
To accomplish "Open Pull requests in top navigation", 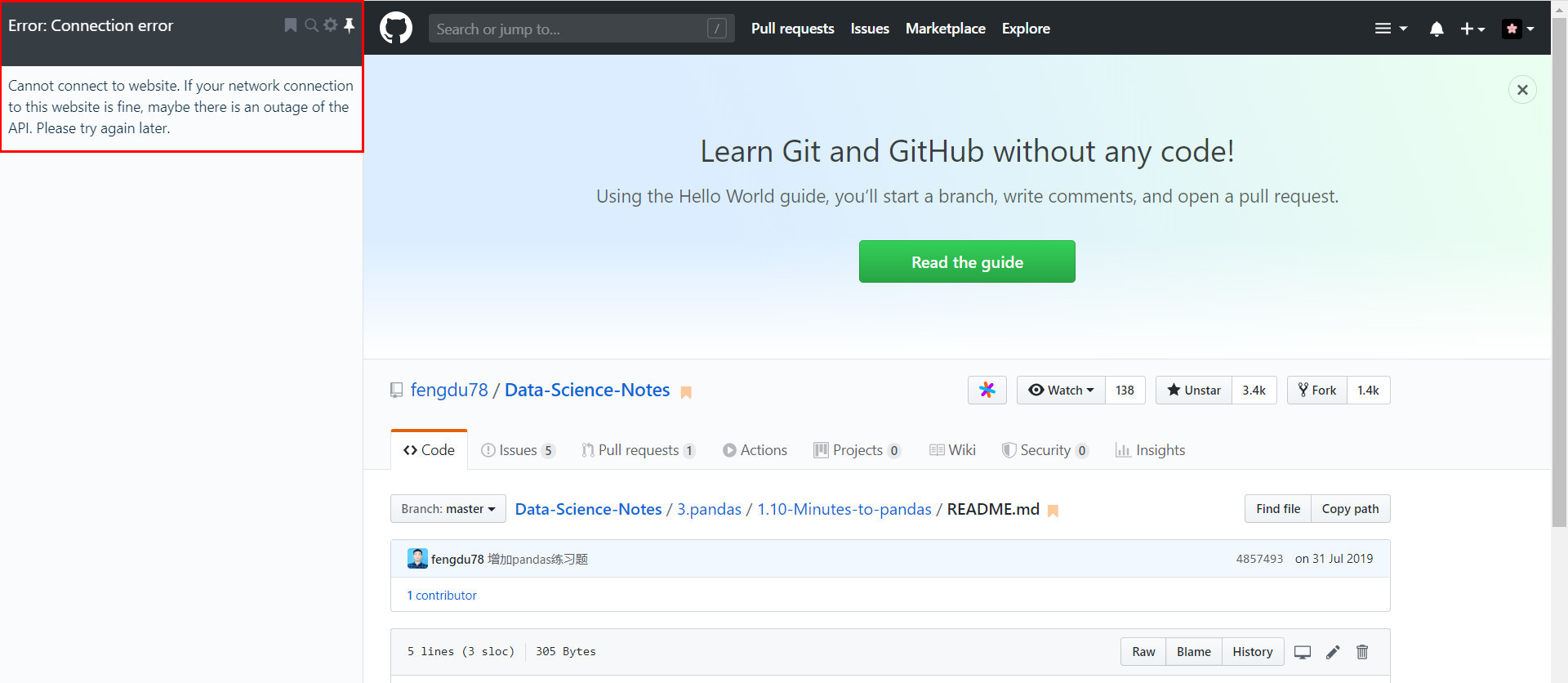I will point(792,29).
